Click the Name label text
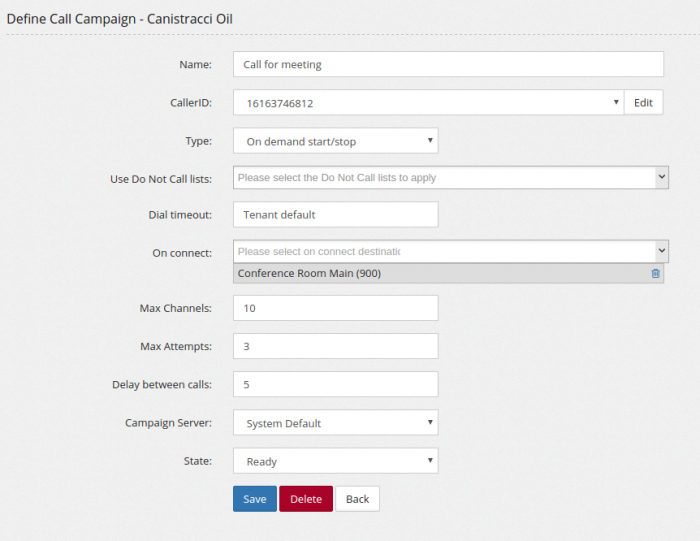 195,64
